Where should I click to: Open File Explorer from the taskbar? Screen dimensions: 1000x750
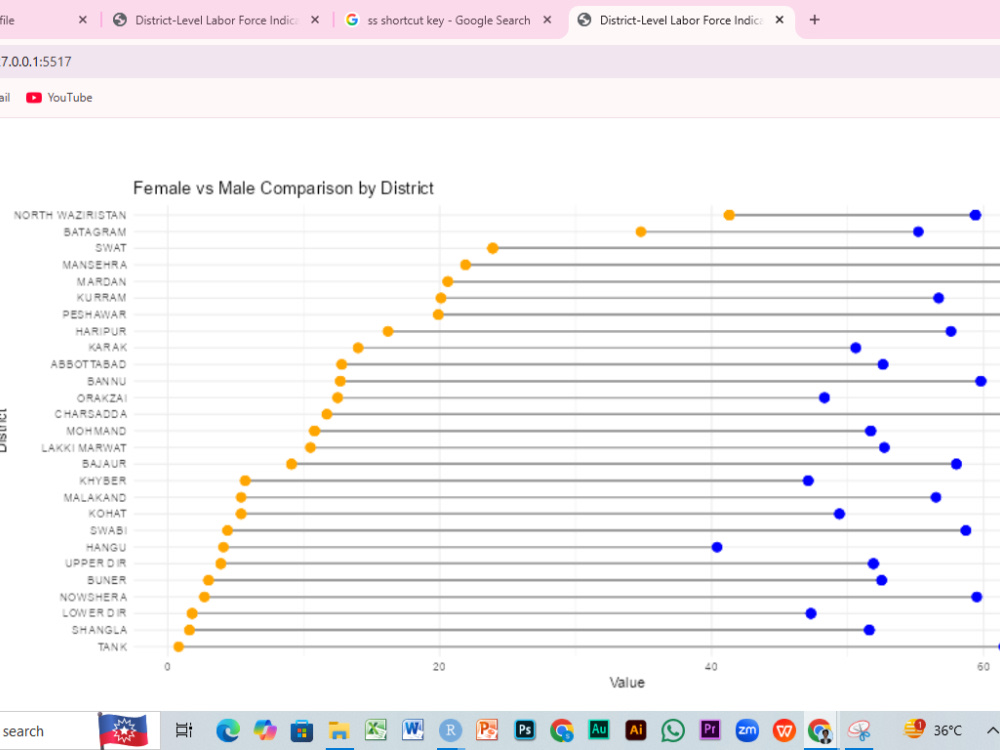click(339, 730)
